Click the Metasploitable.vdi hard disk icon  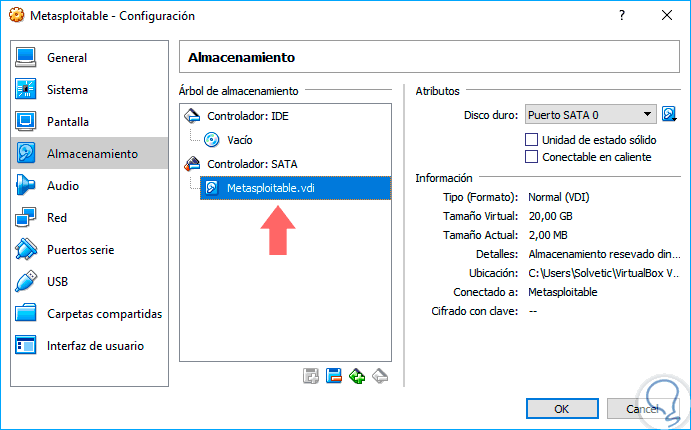212,188
